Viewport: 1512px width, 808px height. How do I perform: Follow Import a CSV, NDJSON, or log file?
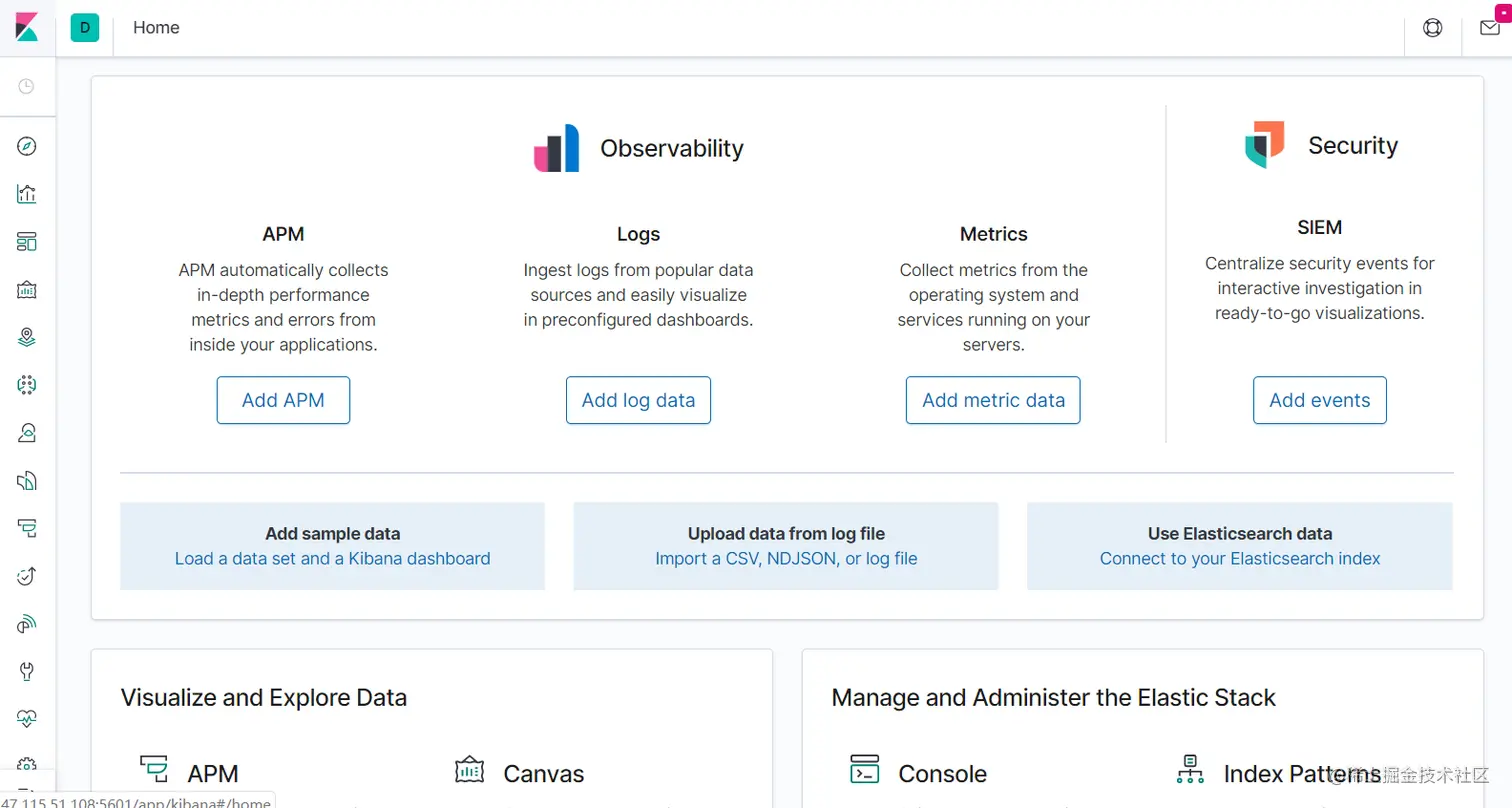click(x=786, y=559)
